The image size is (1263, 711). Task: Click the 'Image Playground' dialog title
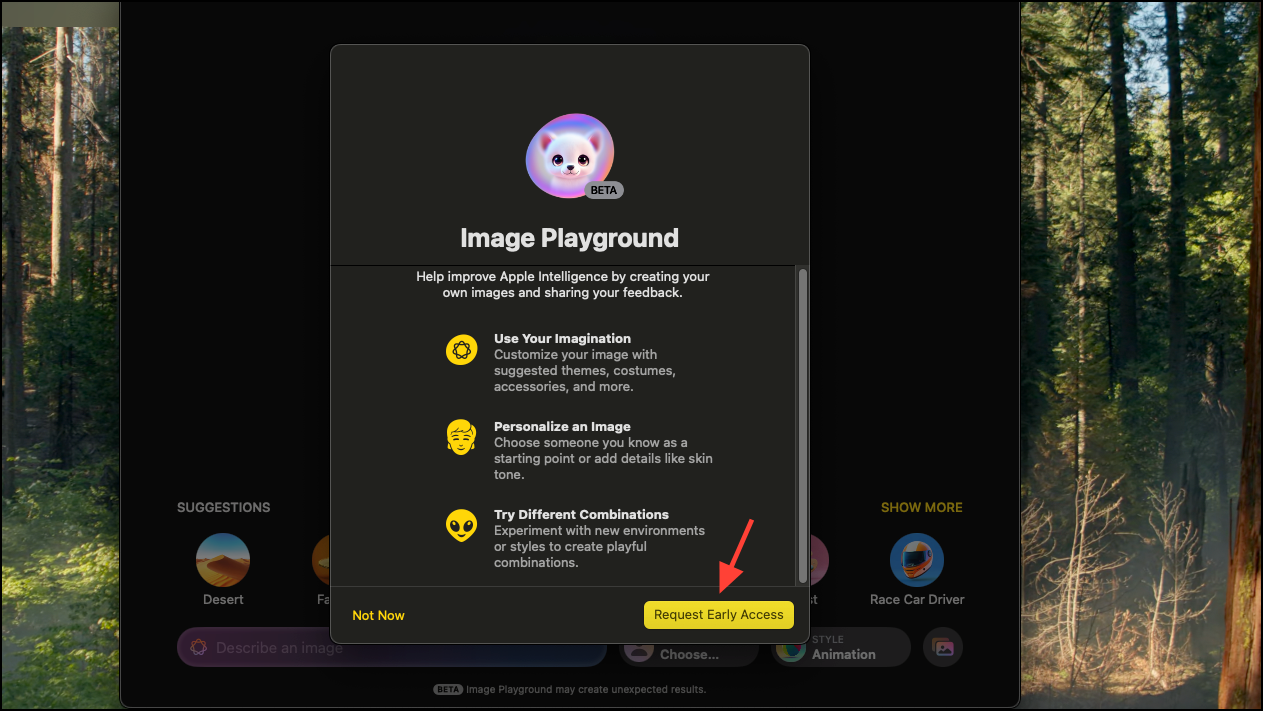click(x=569, y=238)
